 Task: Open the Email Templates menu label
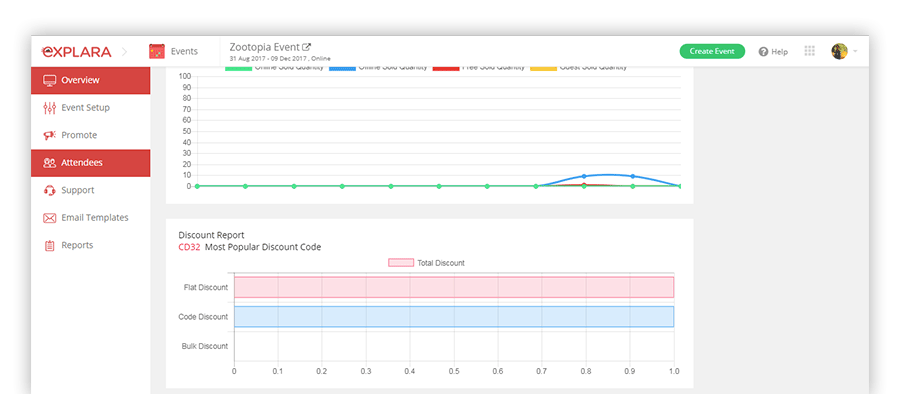(95, 218)
